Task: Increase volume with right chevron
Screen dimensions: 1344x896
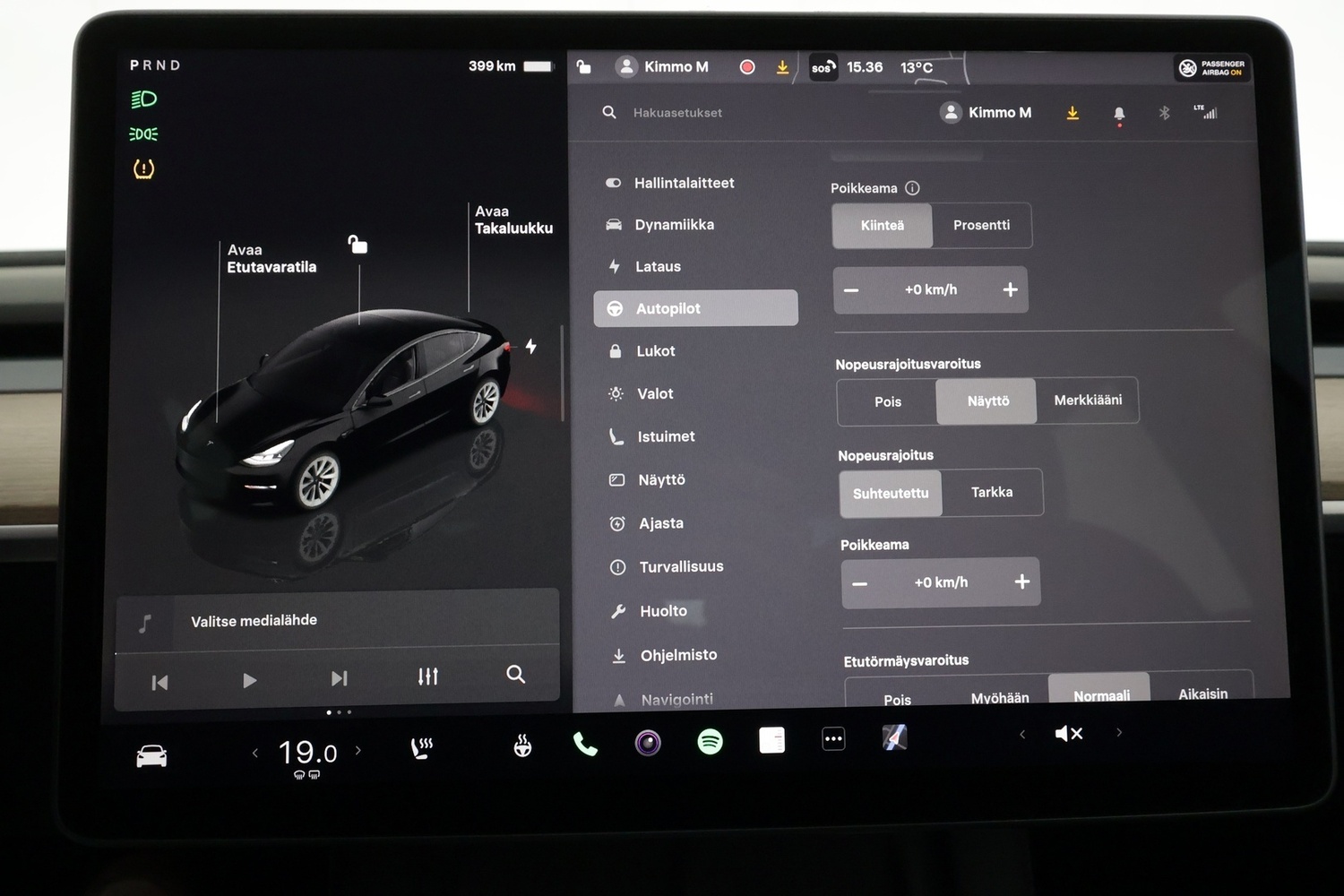Action: click(1119, 732)
